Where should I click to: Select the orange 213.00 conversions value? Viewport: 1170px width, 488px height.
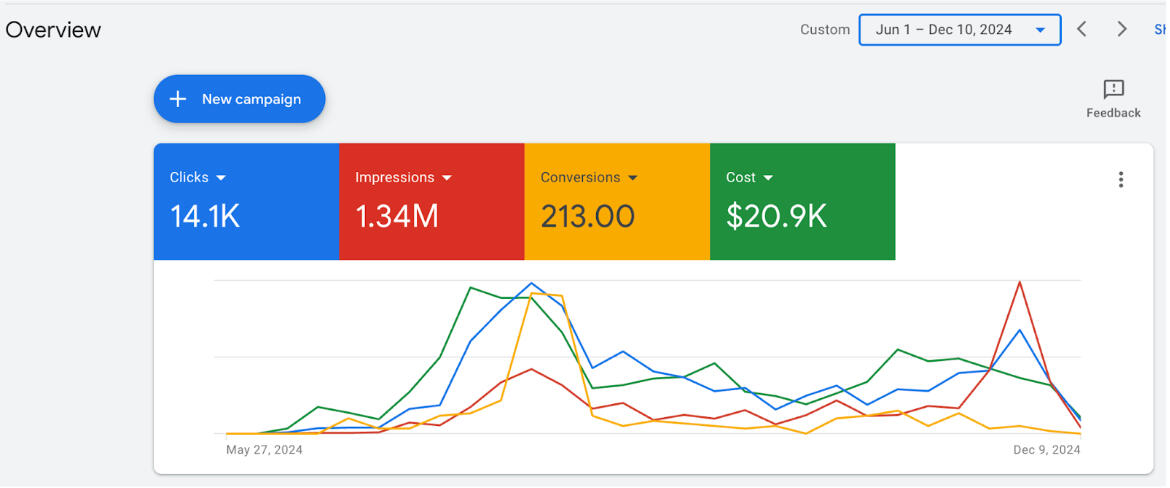coord(588,216)
